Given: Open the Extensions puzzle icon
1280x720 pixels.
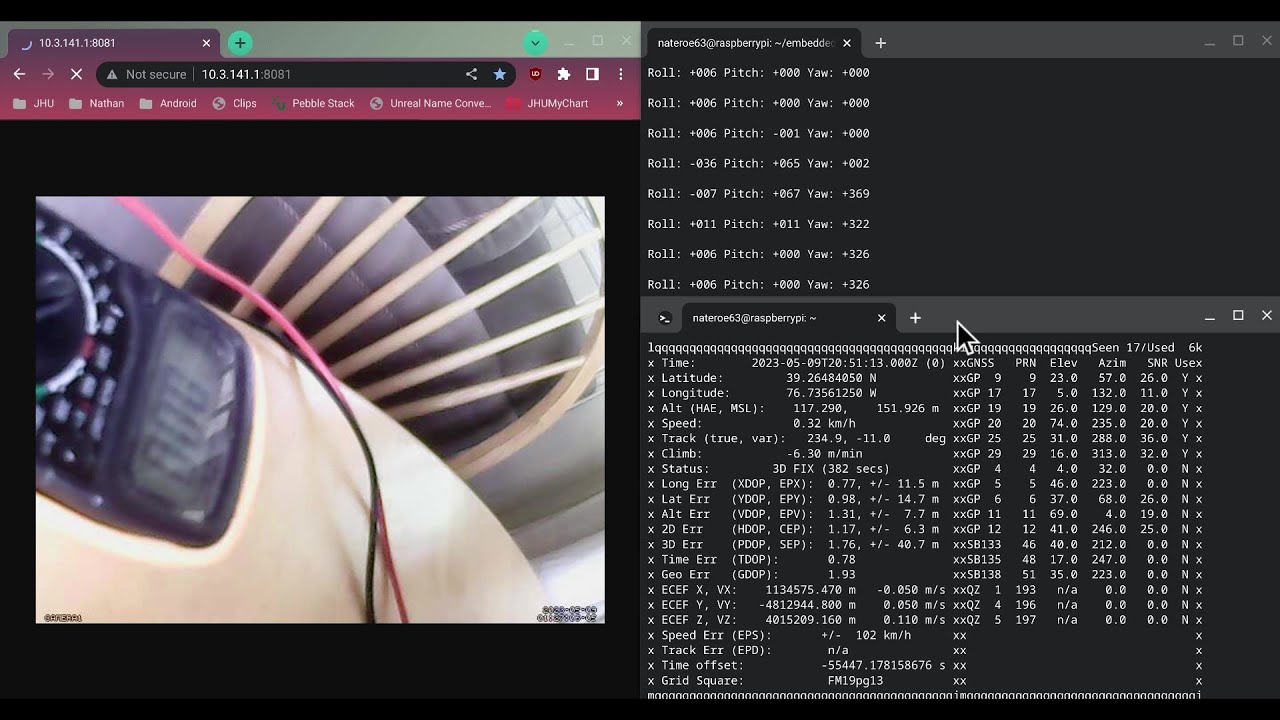Looking at the screenshot, I should tap(564, 74).
